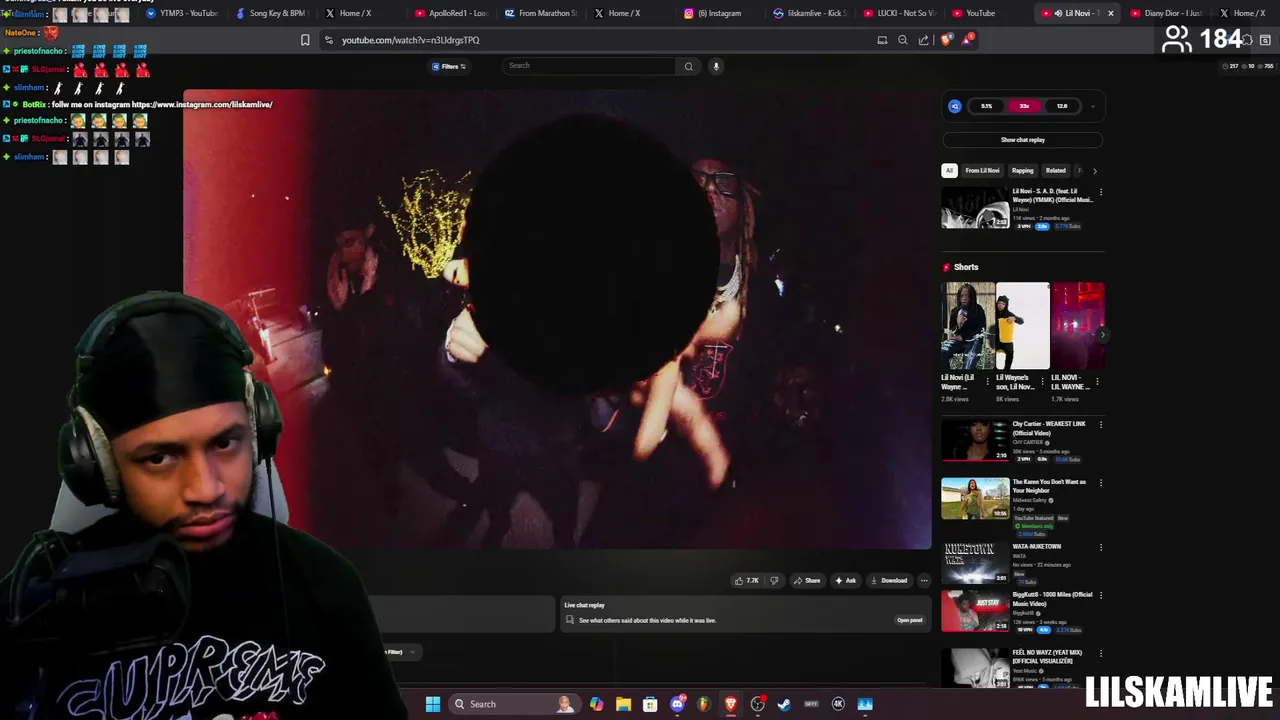Open Brave Shields lion icon
1280x720 pixels.
946,40
